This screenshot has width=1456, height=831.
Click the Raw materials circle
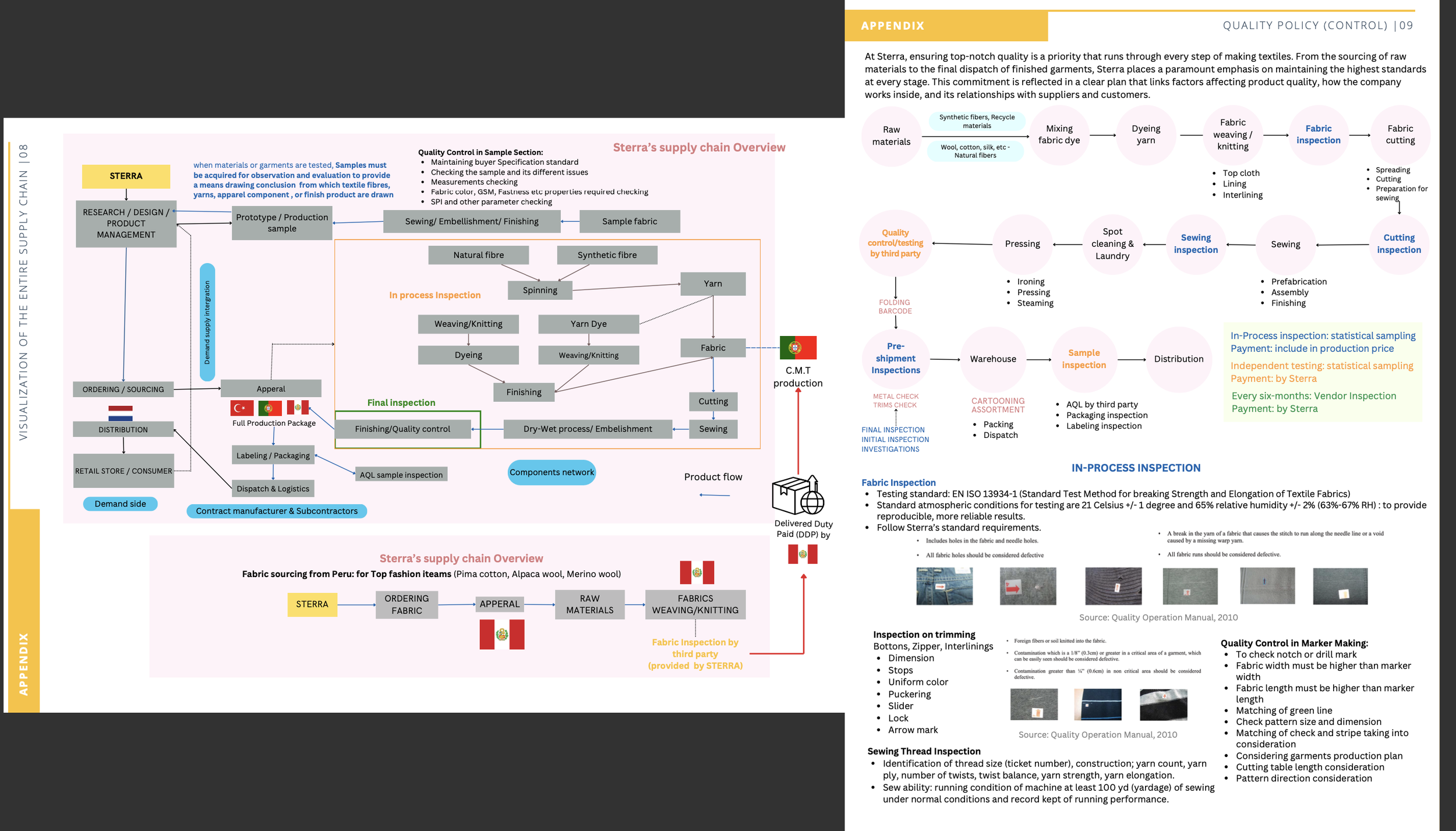(x=891, y=136)
